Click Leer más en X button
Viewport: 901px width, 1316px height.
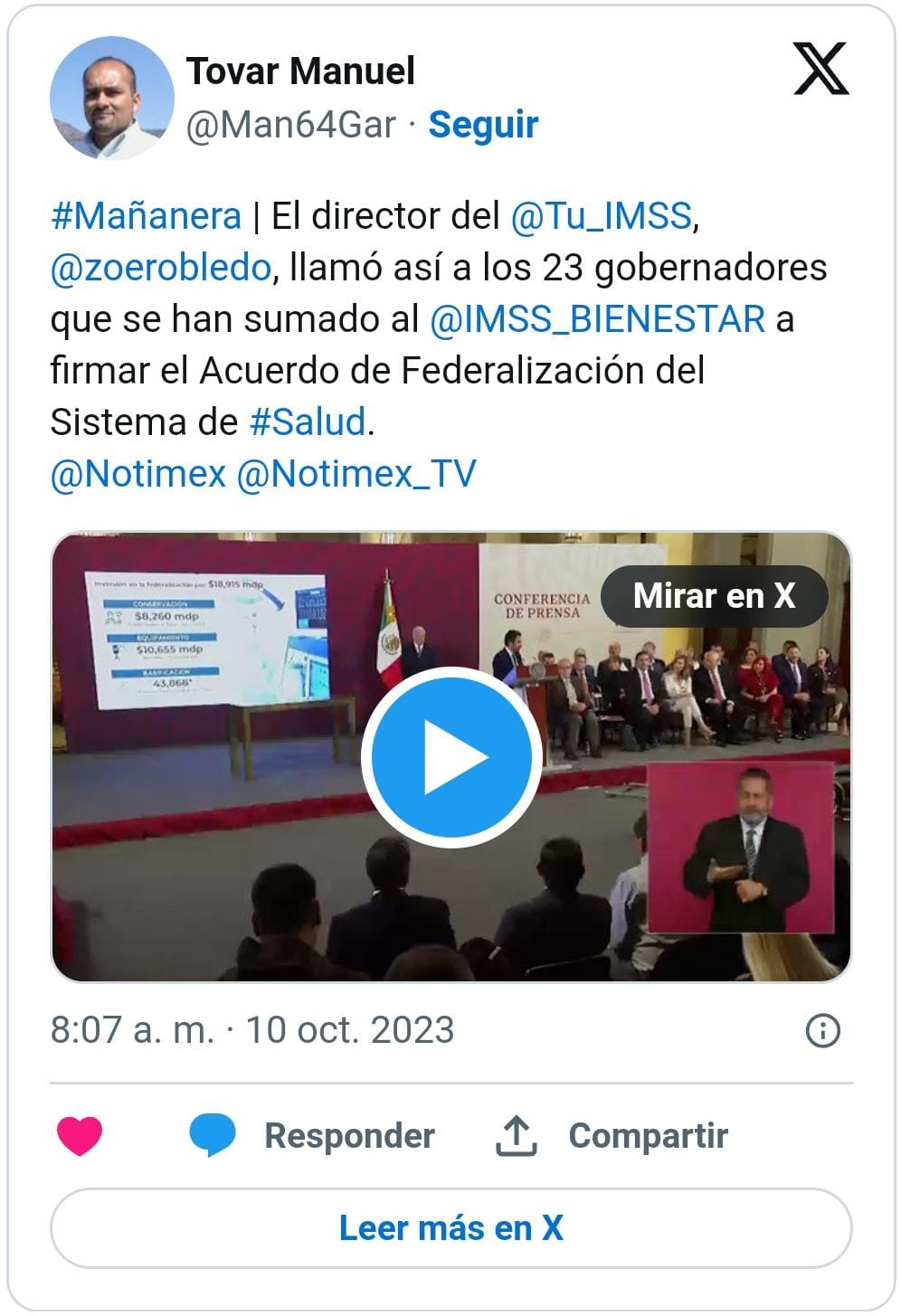[451, 1228]
